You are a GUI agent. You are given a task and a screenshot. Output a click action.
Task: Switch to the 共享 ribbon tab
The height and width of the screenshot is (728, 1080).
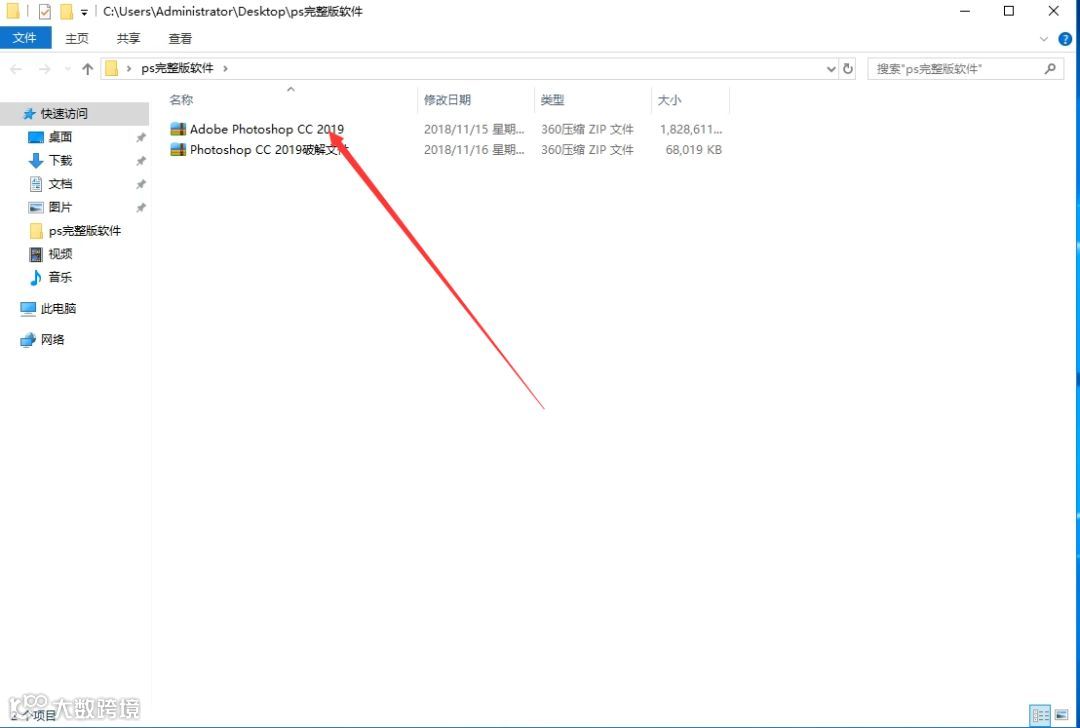(x=128, y=39)
